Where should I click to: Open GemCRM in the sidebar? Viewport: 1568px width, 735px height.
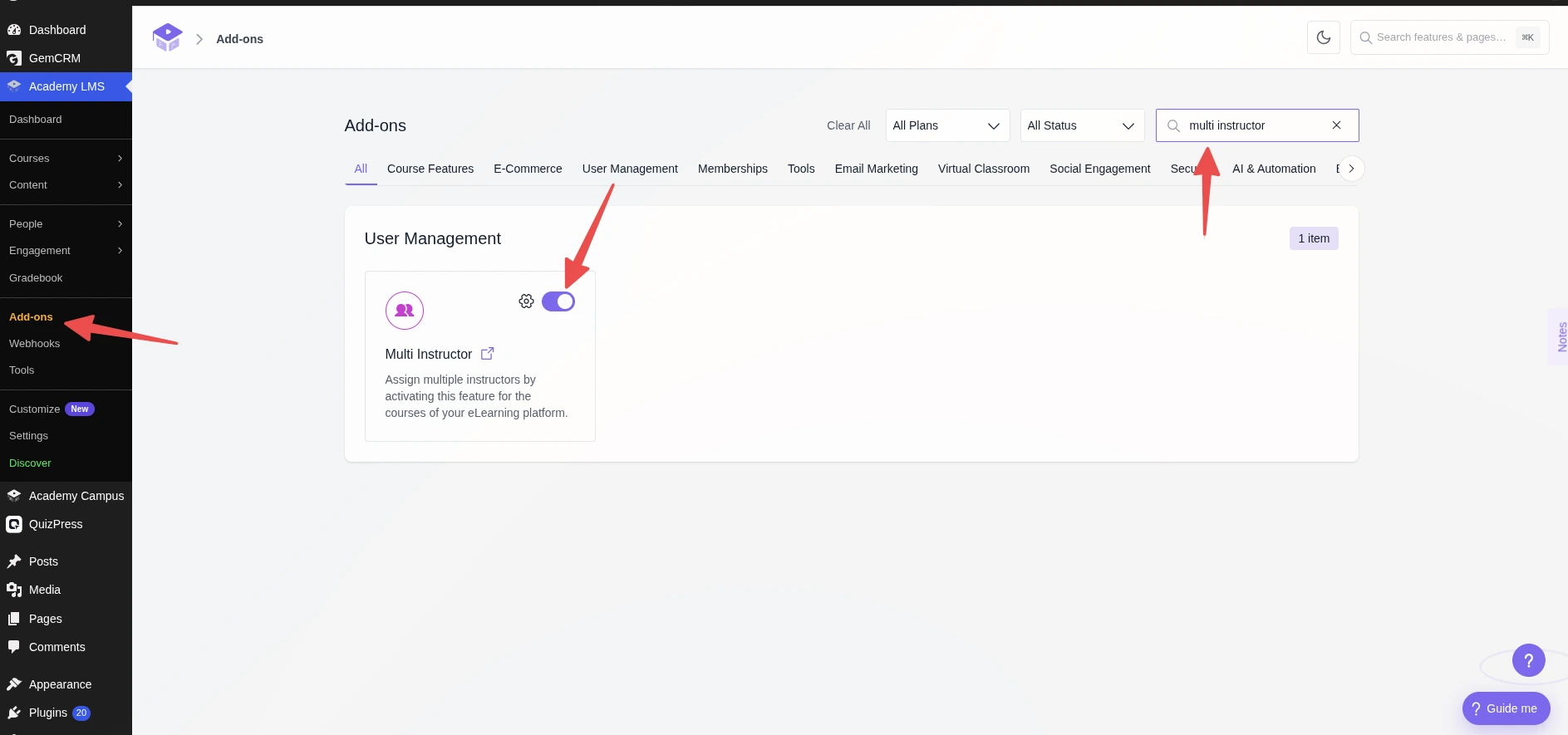[66, 58]
